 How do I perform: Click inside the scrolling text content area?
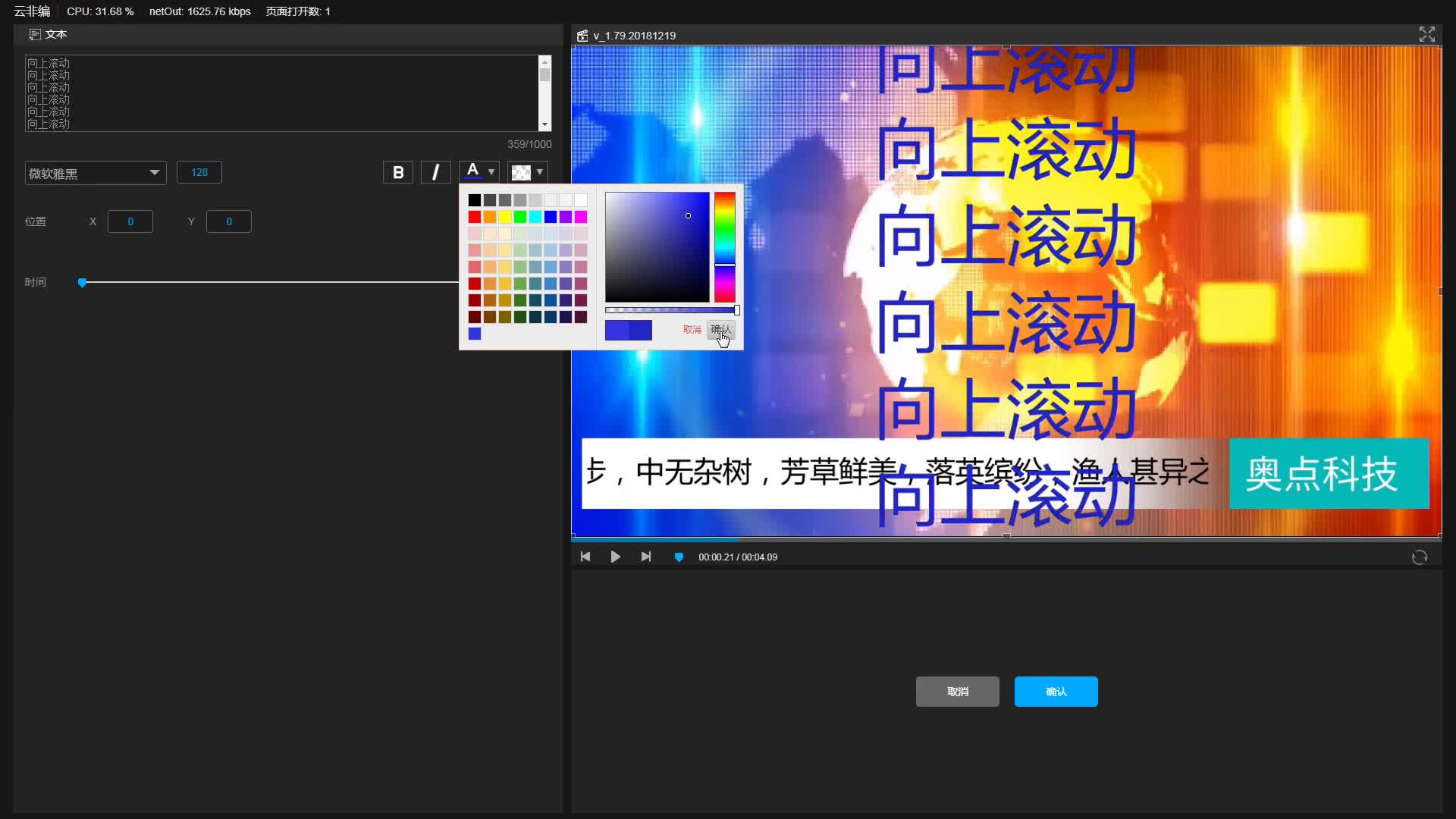coord(281,93)
